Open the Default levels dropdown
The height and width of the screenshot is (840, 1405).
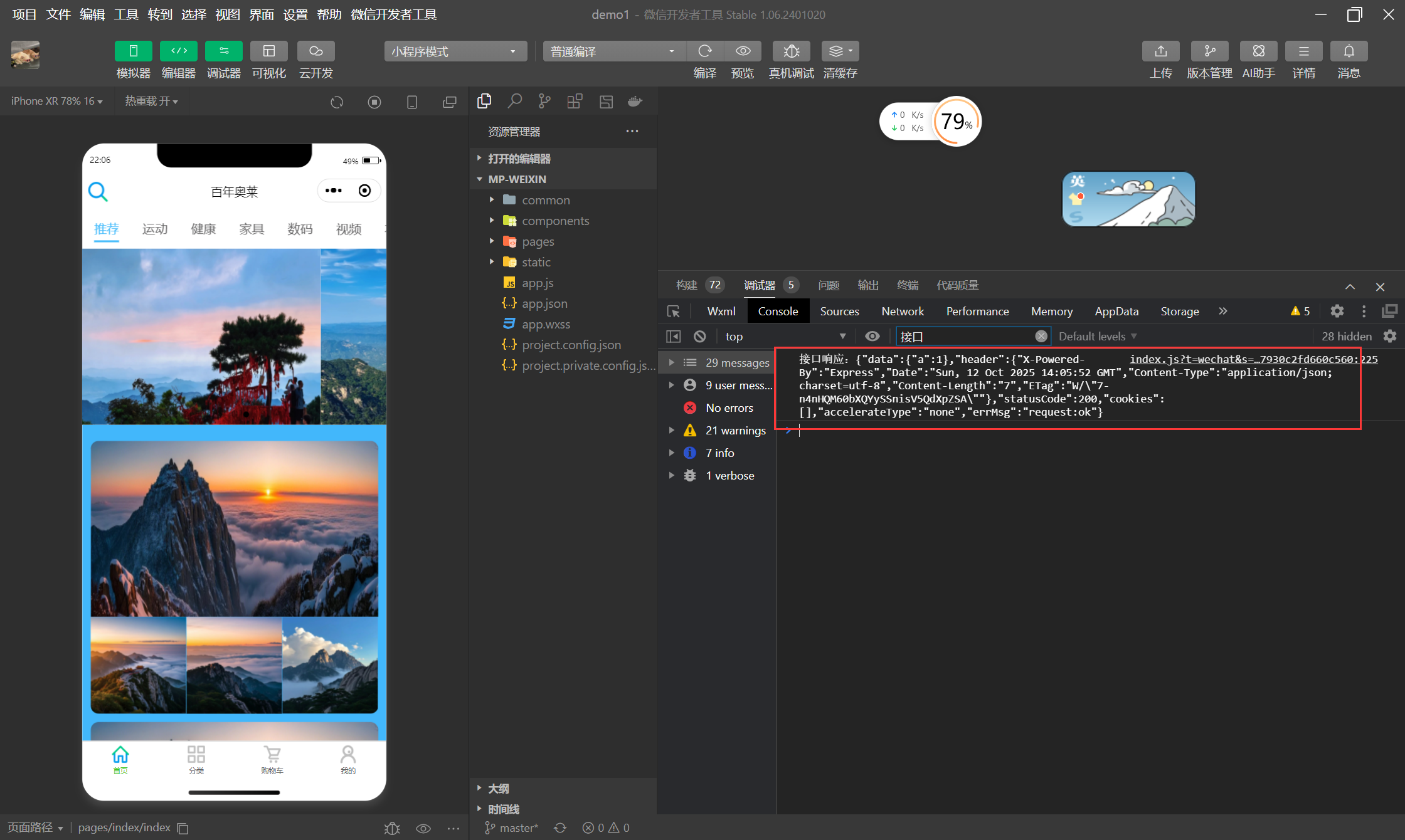coord(1097,337)
